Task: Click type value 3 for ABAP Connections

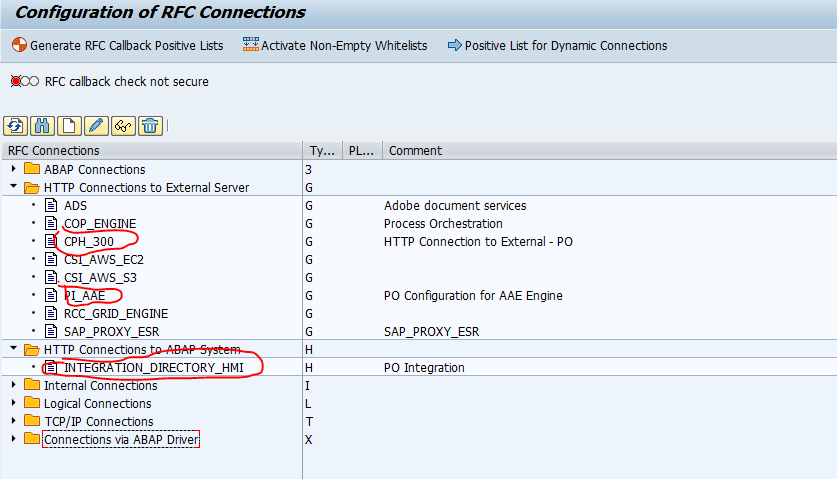Action: pos(309,169)
